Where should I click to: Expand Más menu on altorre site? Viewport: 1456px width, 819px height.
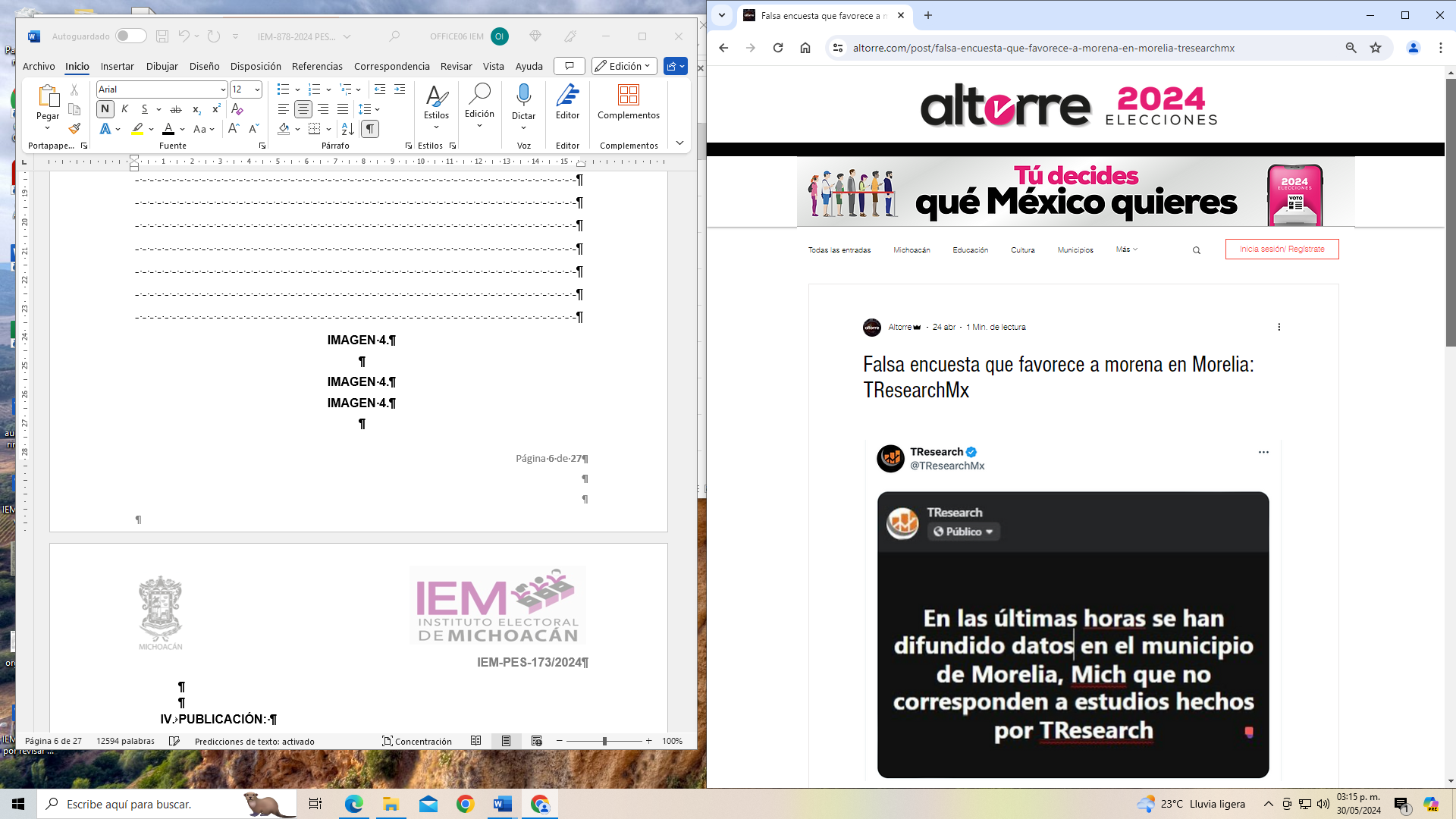(x=1126, y=249)
